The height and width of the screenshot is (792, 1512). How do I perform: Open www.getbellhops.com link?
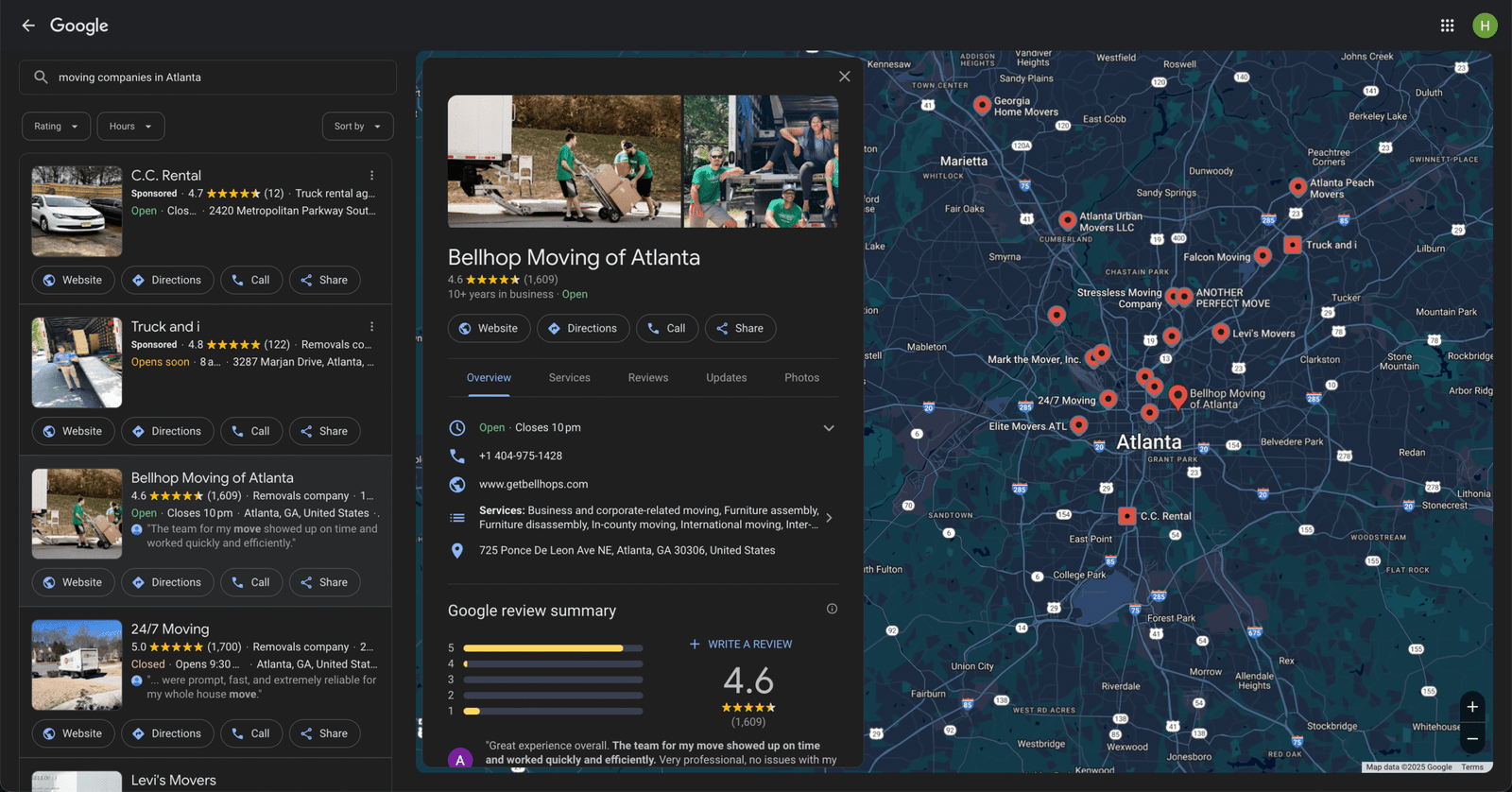pos(533,484)
